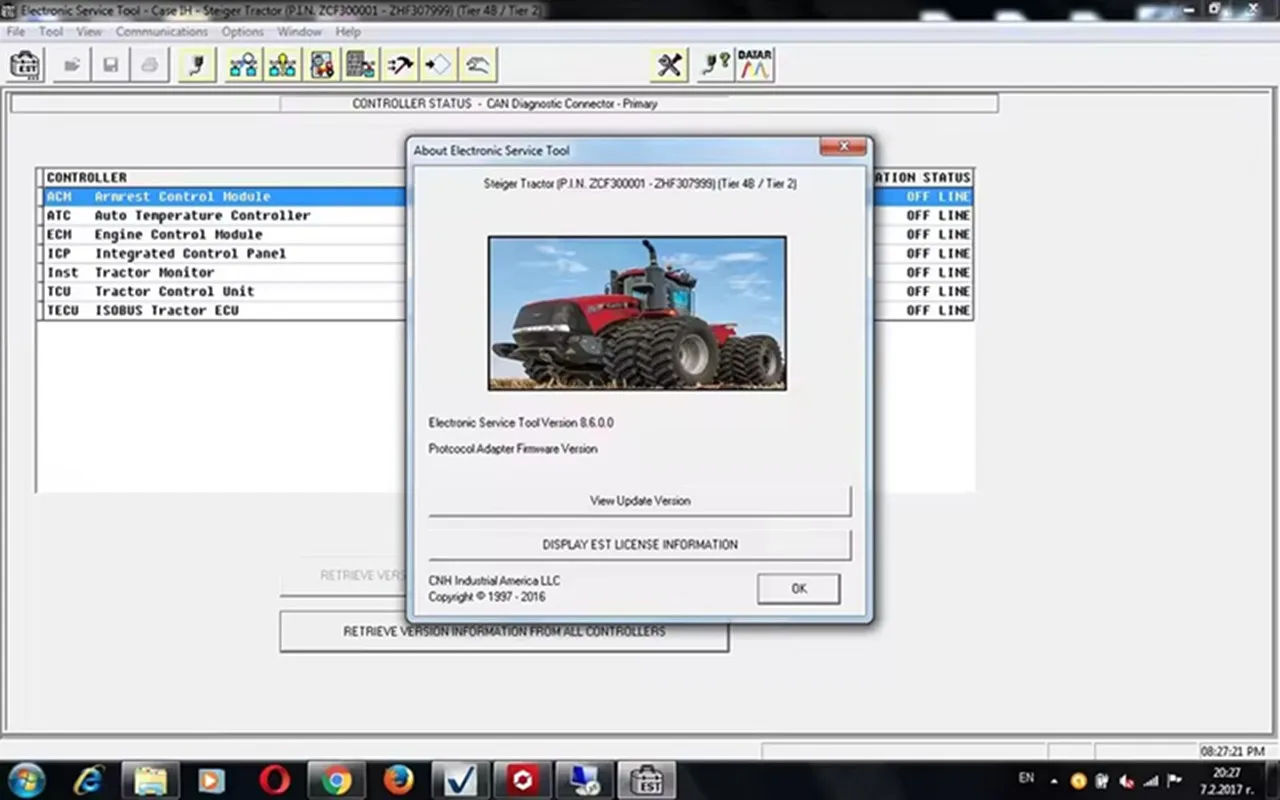Screen dimensions: 1280x800
Task: Expand the hidden system tray icons arrow
Action: 1053,780
